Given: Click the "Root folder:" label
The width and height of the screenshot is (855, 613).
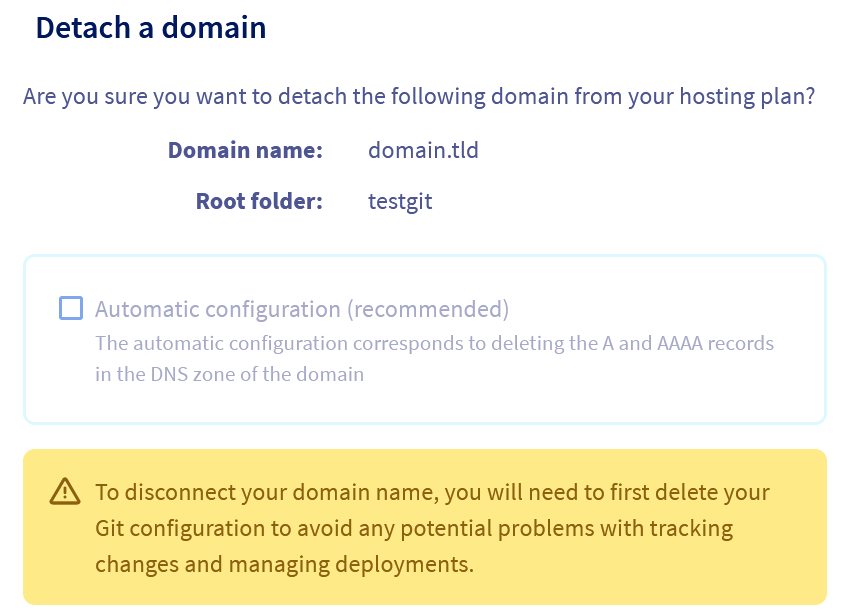Looking at the screenshot, I should pos(259,201).
